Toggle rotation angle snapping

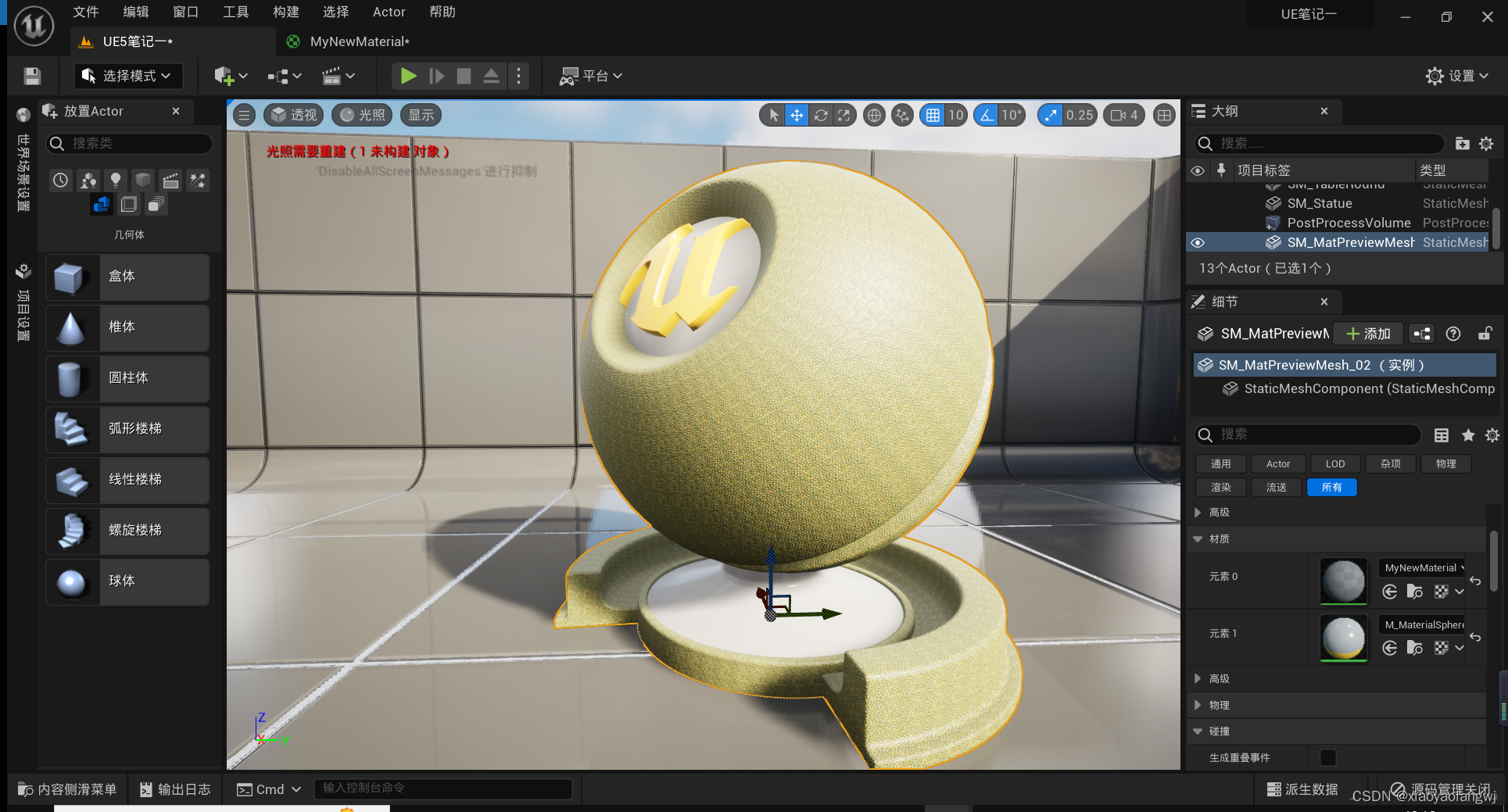(x=987, y=115)
